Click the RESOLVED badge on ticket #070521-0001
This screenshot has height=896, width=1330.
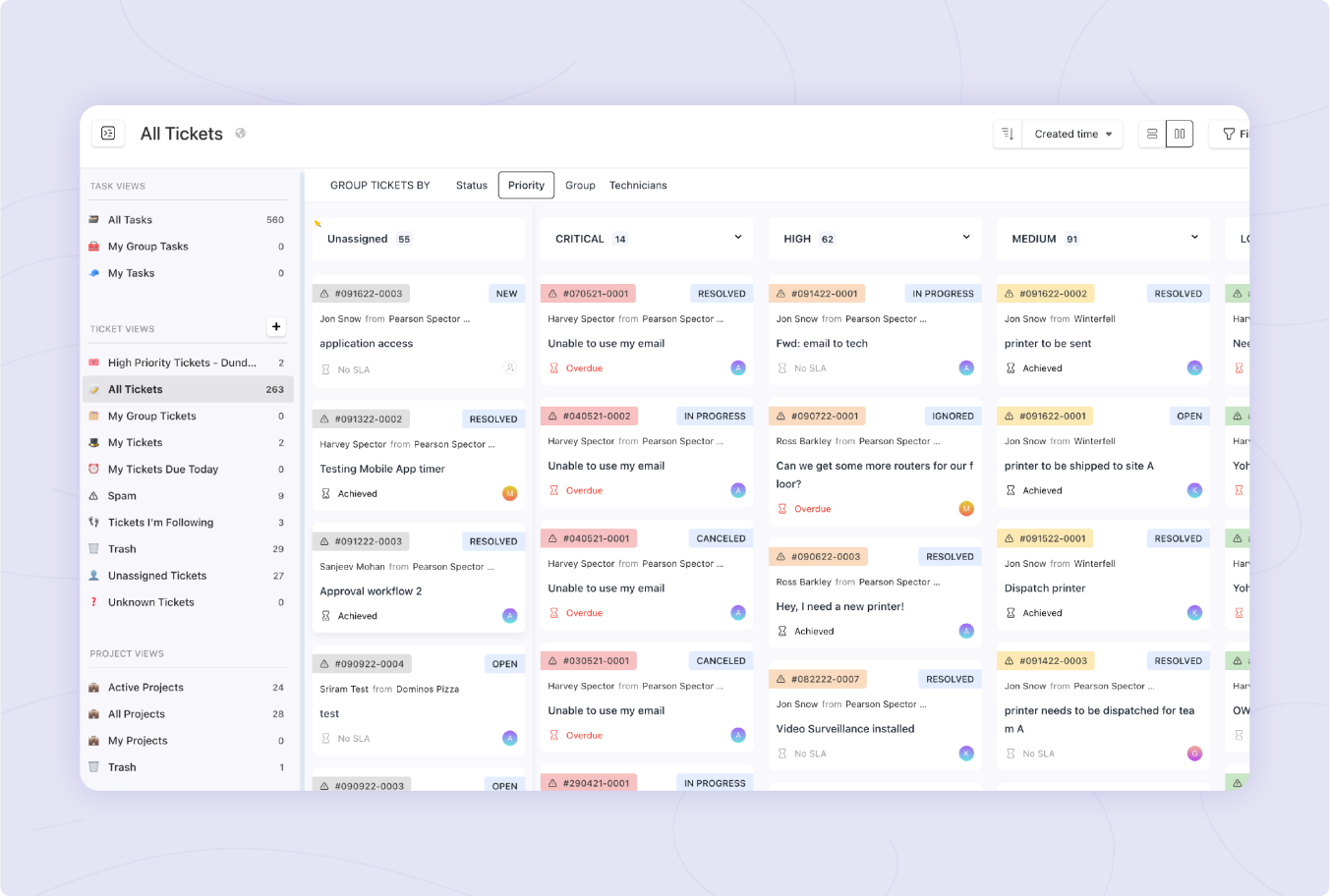[x=722, y=294]
